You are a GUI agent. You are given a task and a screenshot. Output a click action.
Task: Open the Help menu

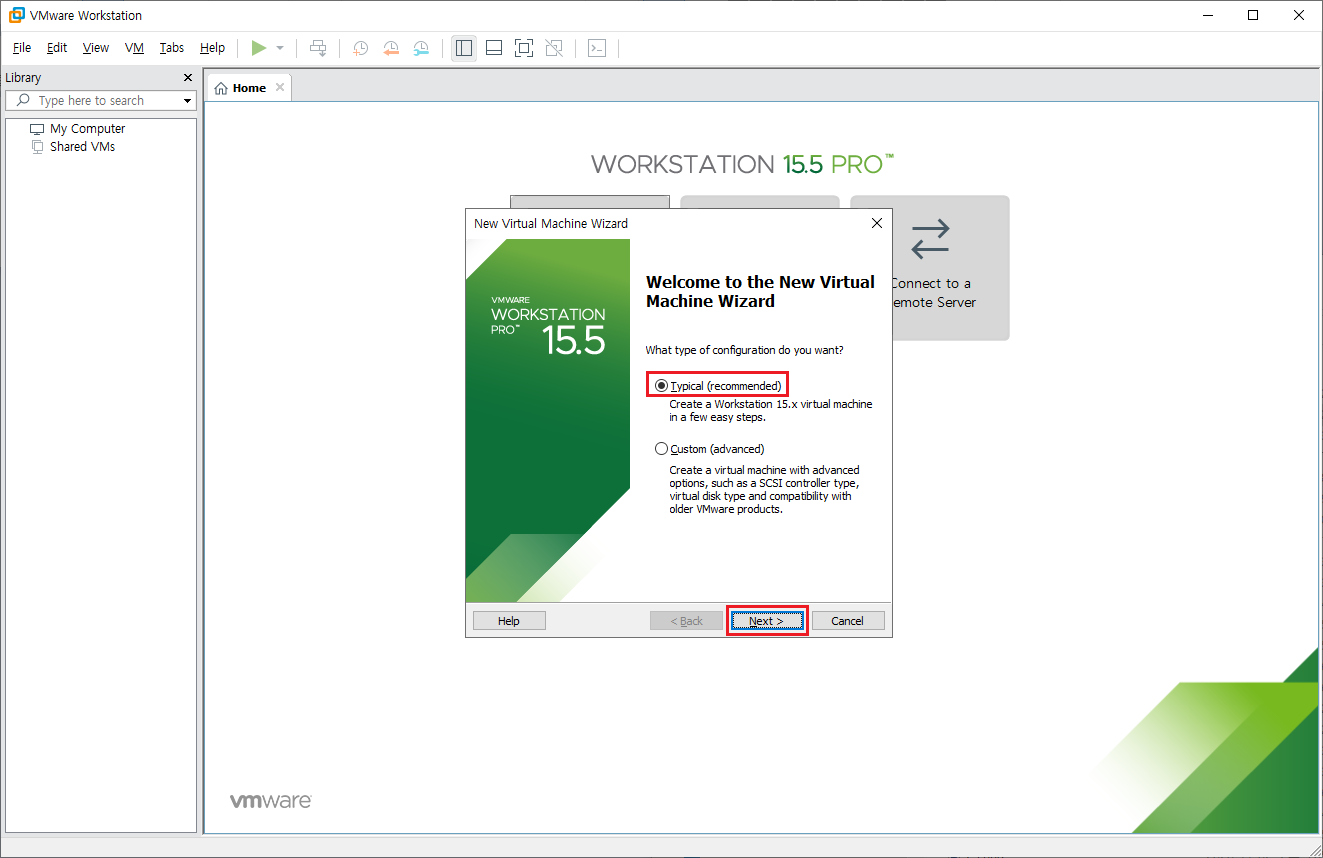tap(212, 48)
